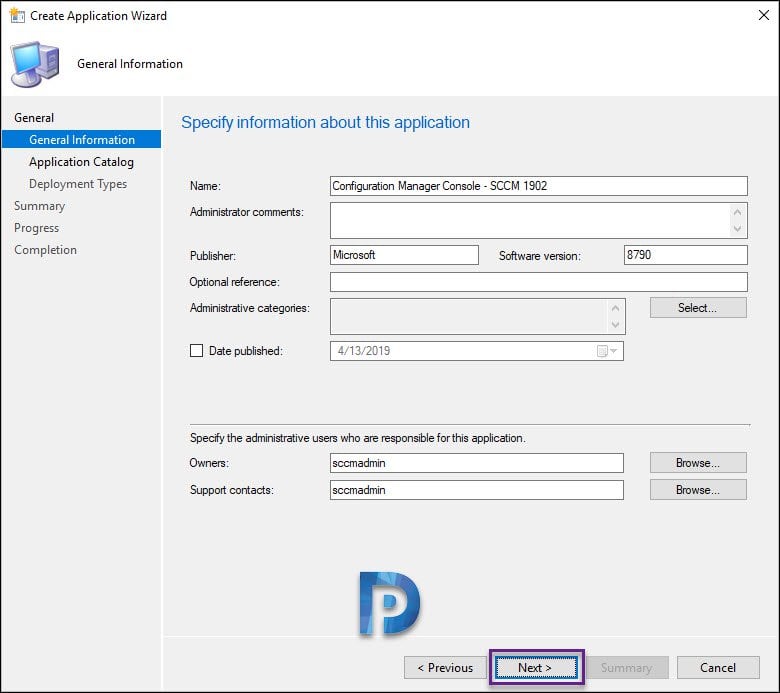Cancel the wizard

718,668
